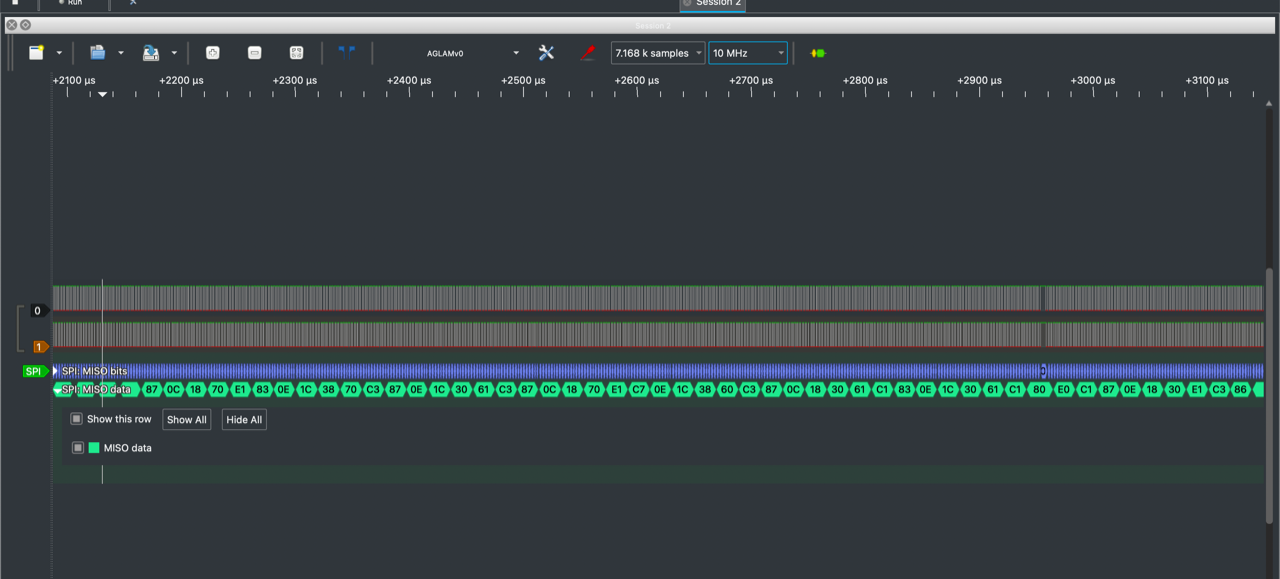The image size is (1280, 579).
Task: Zoom out using the minus icon
Action: 254,53
